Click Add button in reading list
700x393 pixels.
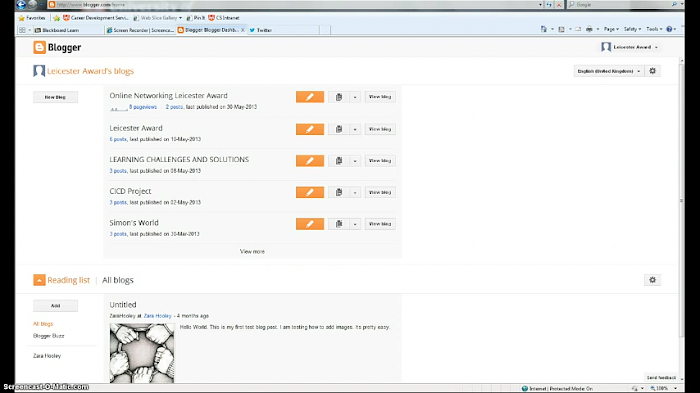(x=55, y=306)
